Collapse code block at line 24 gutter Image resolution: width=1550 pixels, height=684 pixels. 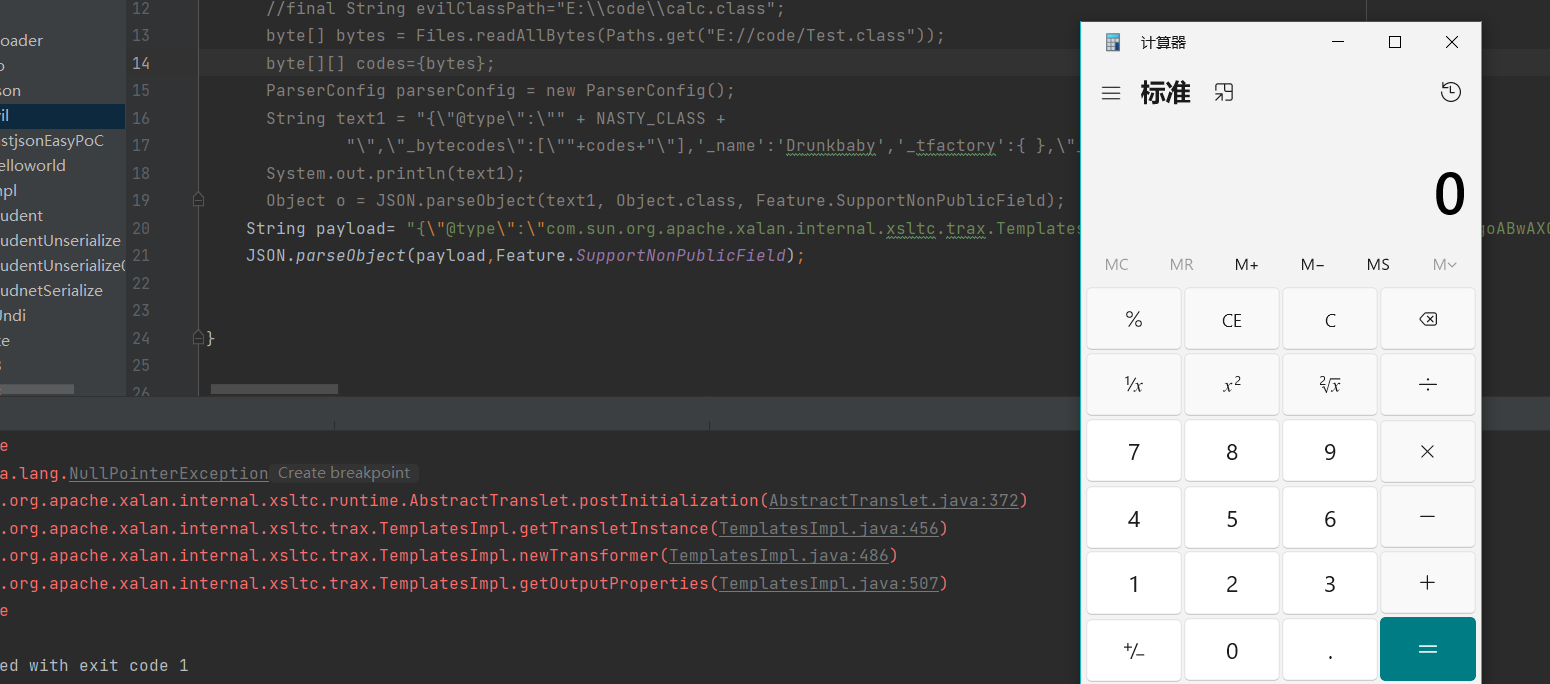click(198, 337)
